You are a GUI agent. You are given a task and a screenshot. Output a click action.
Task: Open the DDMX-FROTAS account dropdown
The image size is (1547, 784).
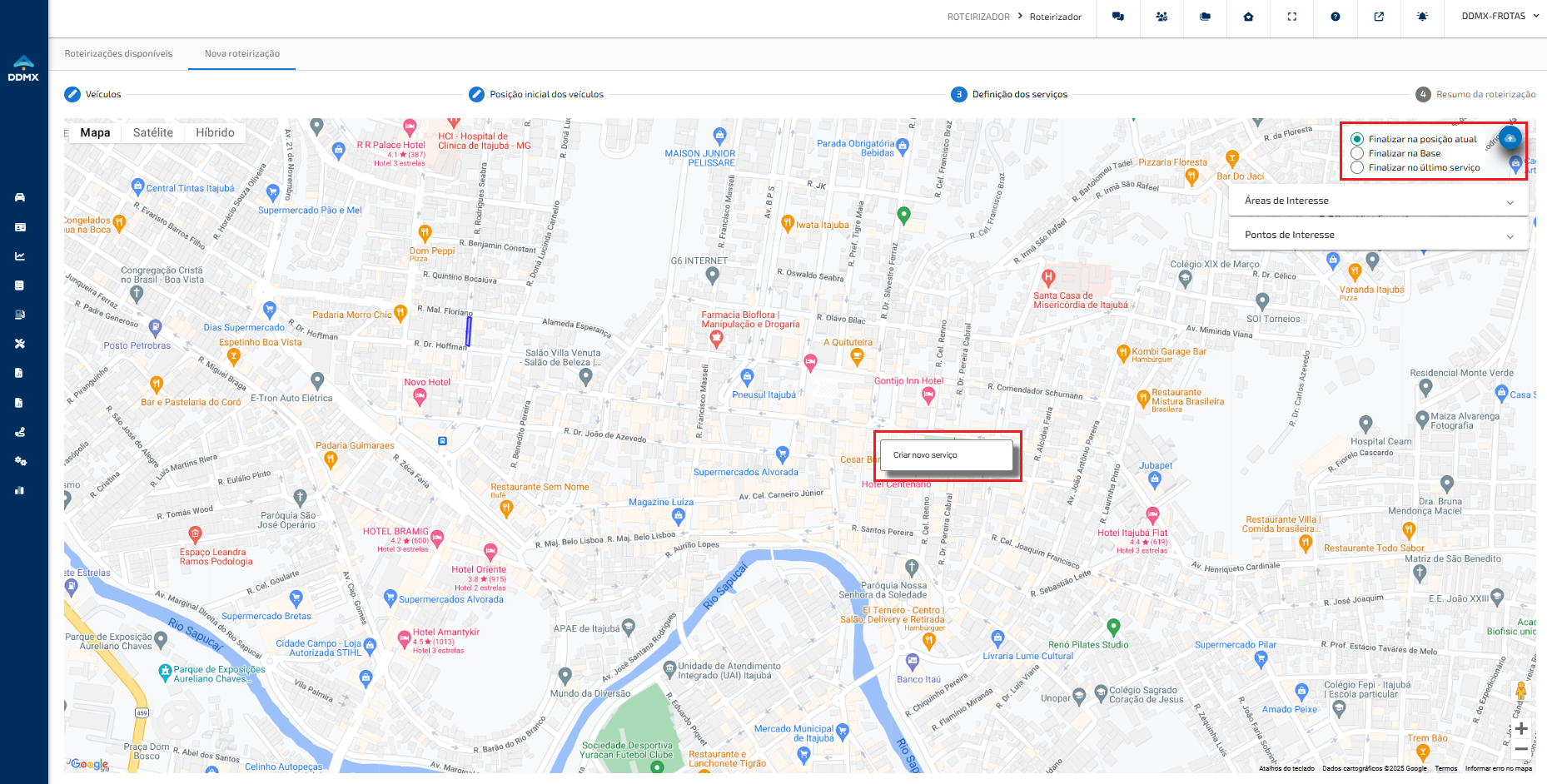coord(1500,16)
